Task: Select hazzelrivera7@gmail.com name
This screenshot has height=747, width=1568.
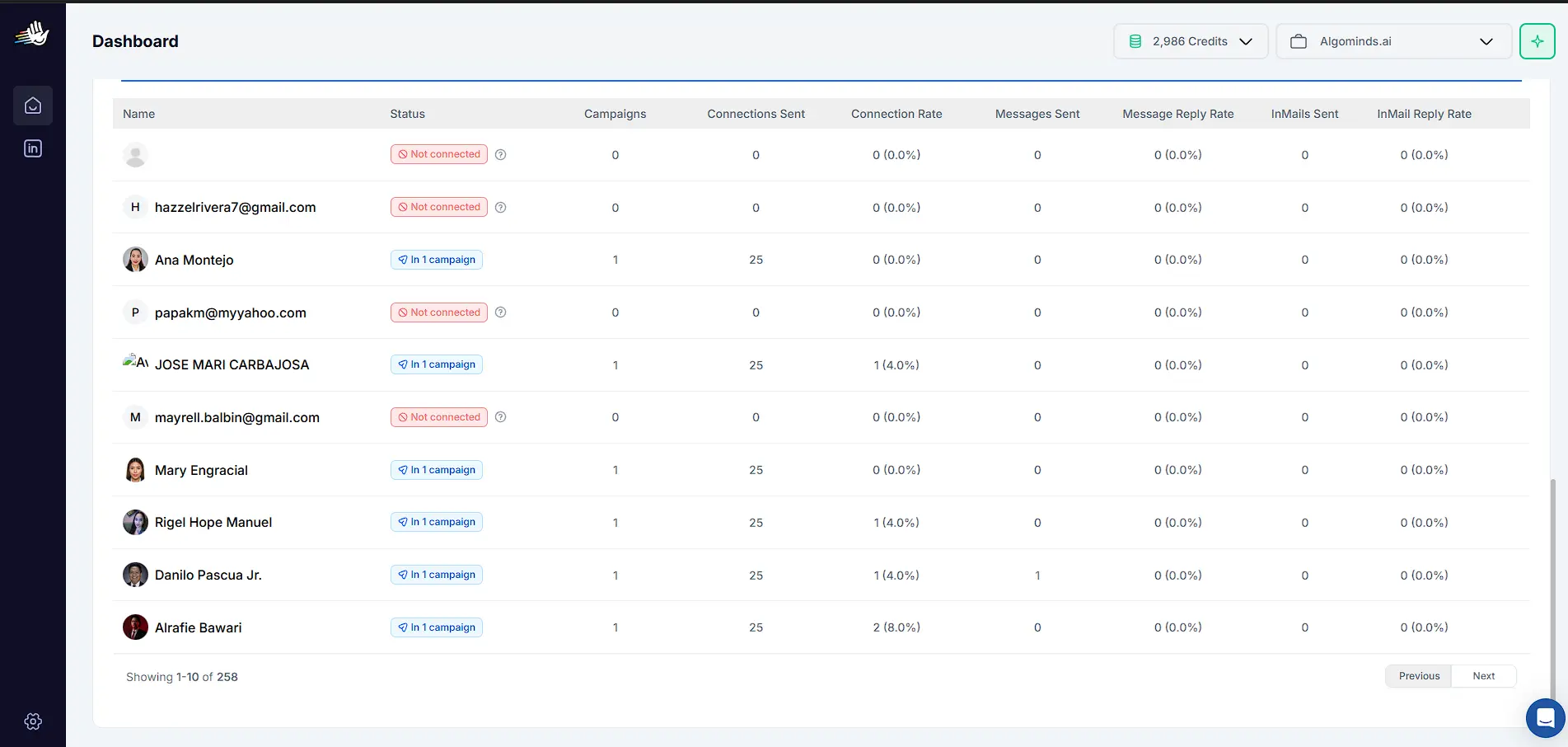Action: click(235, 208)
